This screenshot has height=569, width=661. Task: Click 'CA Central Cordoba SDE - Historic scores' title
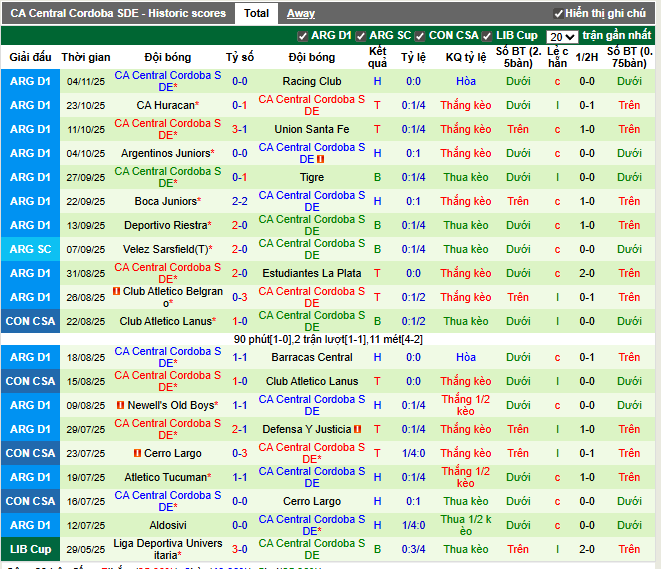(118, 13)
